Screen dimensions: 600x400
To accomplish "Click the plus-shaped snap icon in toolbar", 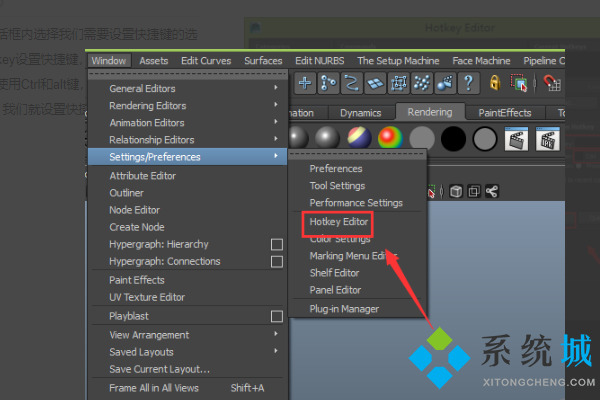I will (306, 84).
